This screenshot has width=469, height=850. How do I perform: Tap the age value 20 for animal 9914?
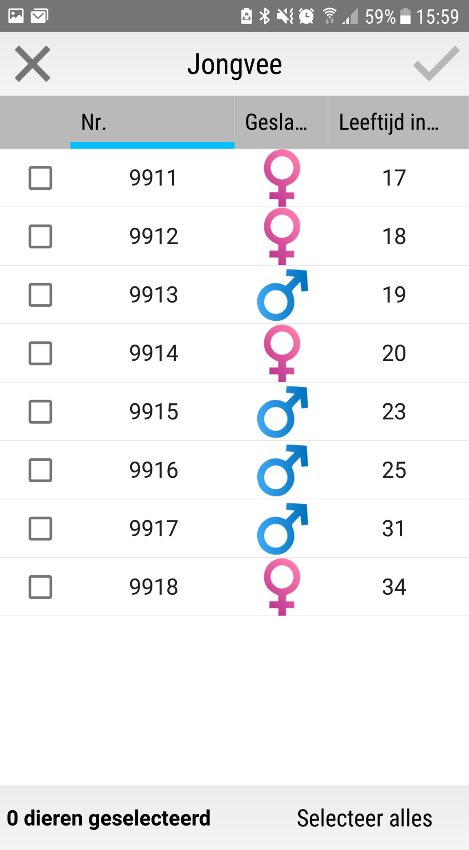click(x=394, y=353)
